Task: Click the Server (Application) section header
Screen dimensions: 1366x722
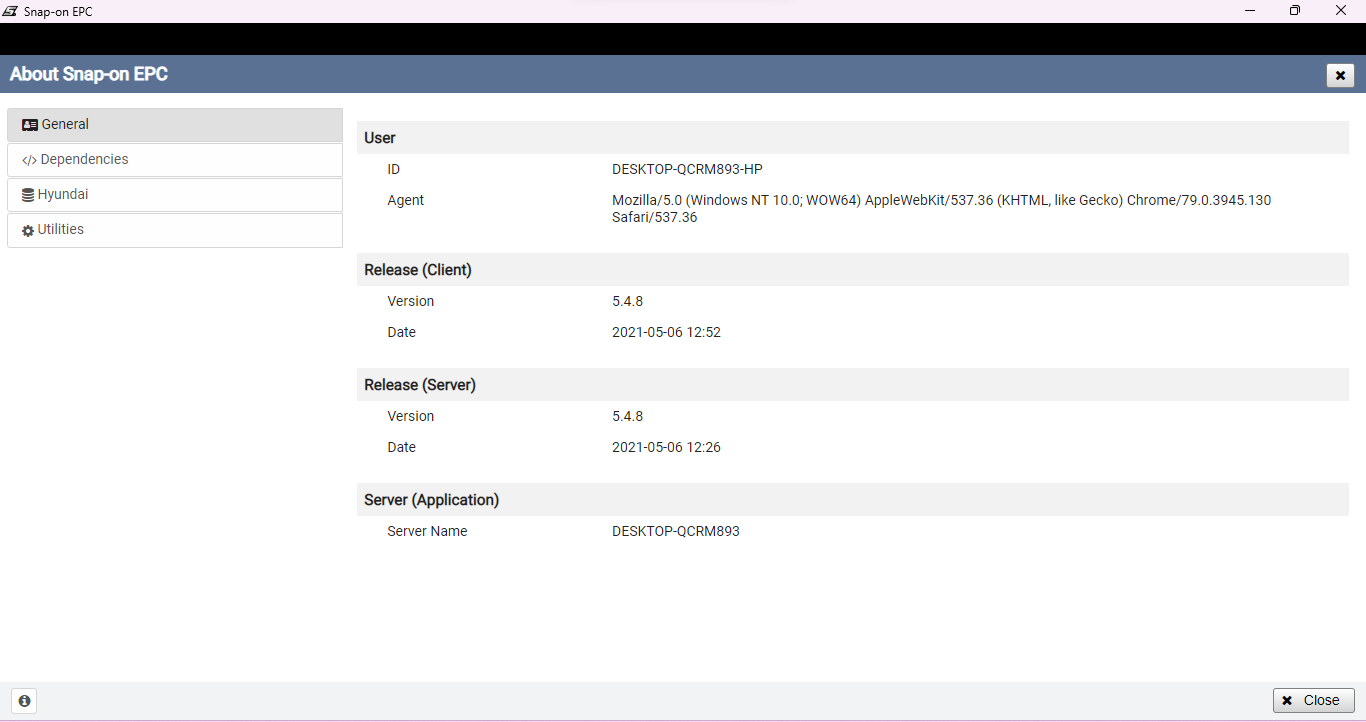Action: tap(853, 500)
